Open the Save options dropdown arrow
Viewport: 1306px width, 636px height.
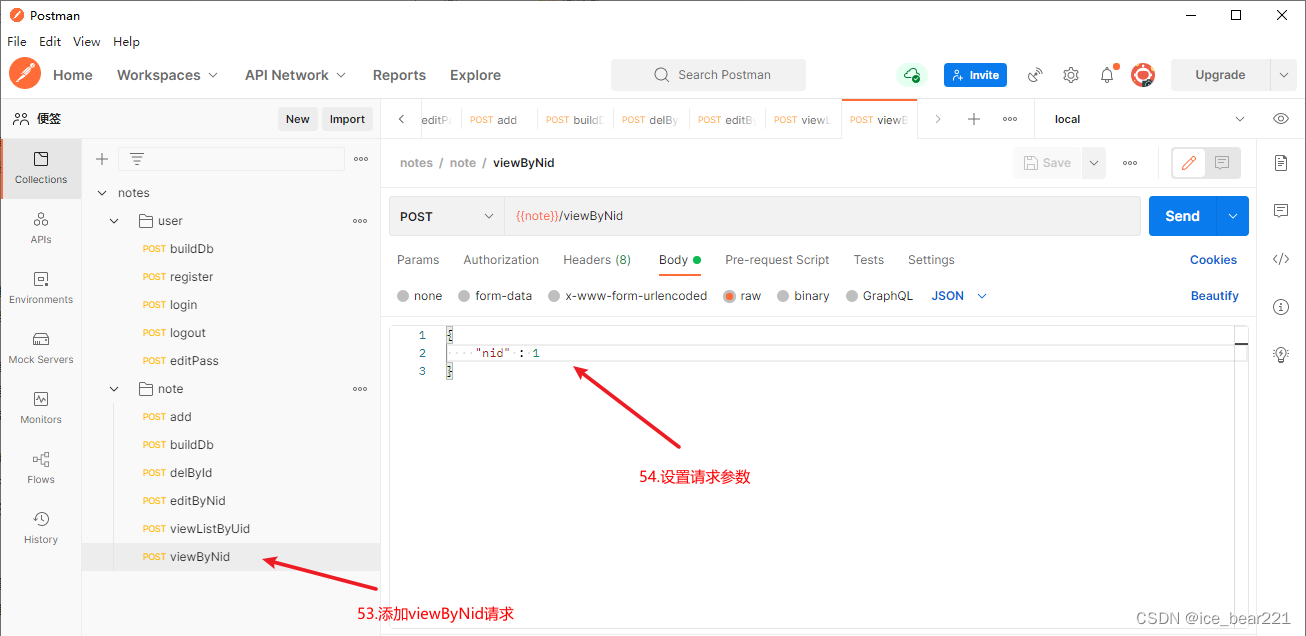pyautogui.click(x=1094, y=163)
